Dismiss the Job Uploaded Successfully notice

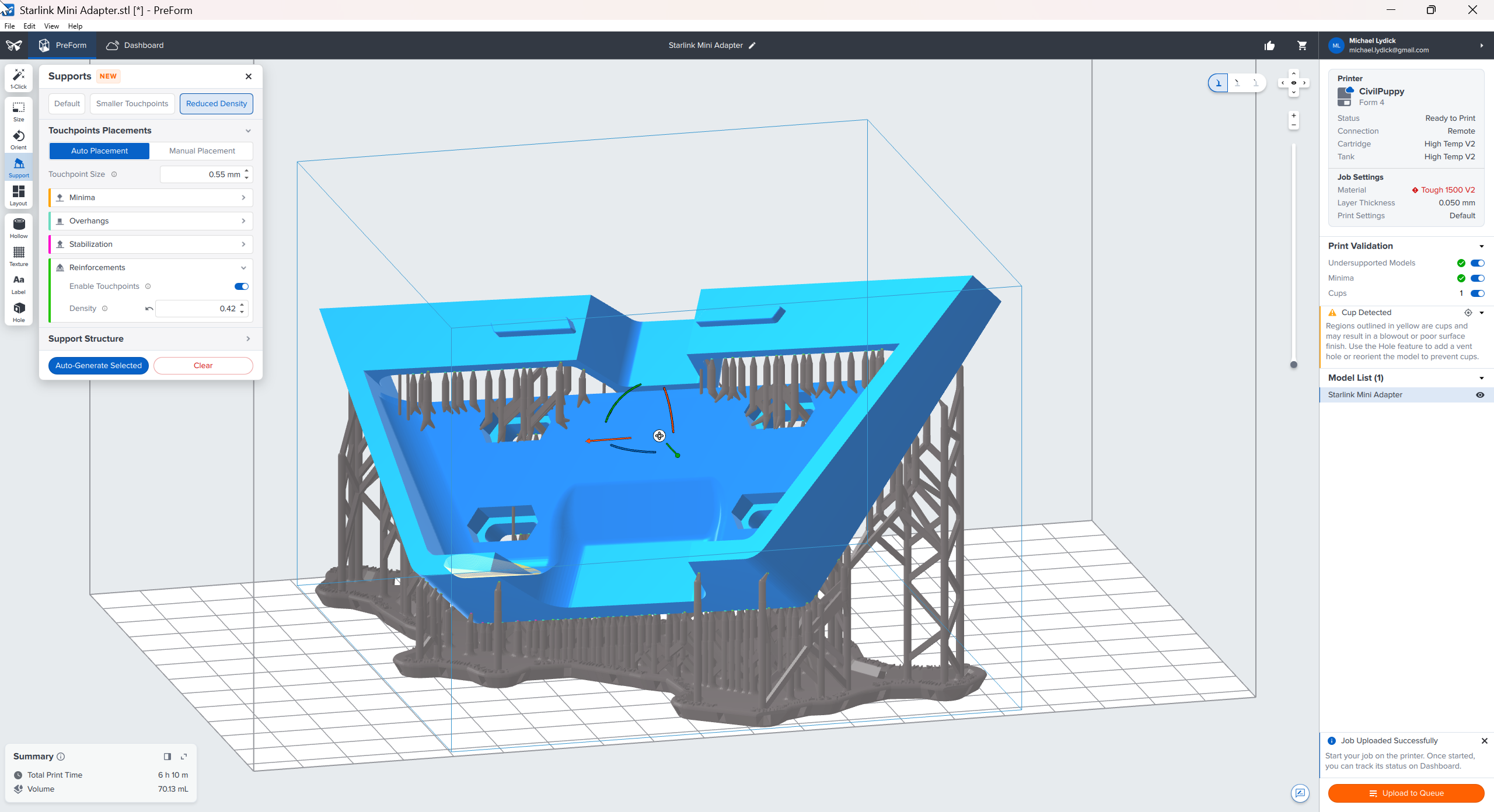click(1485, 741)
